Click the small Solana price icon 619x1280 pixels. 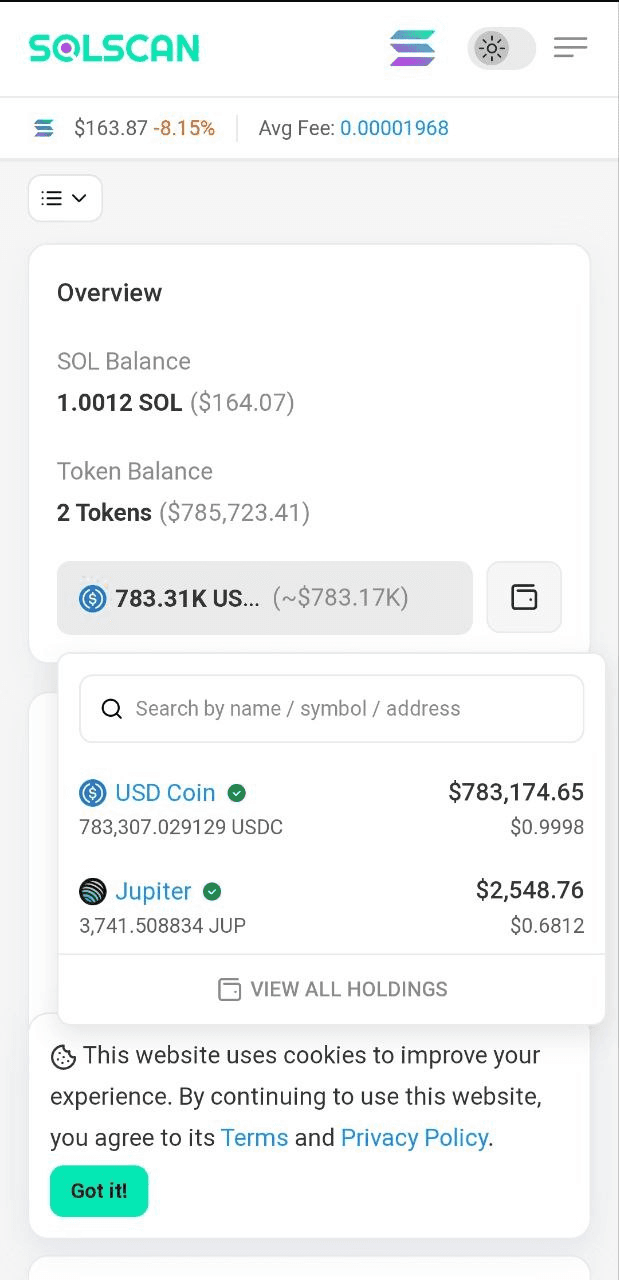pyautogui.click(x=44, y=128)
